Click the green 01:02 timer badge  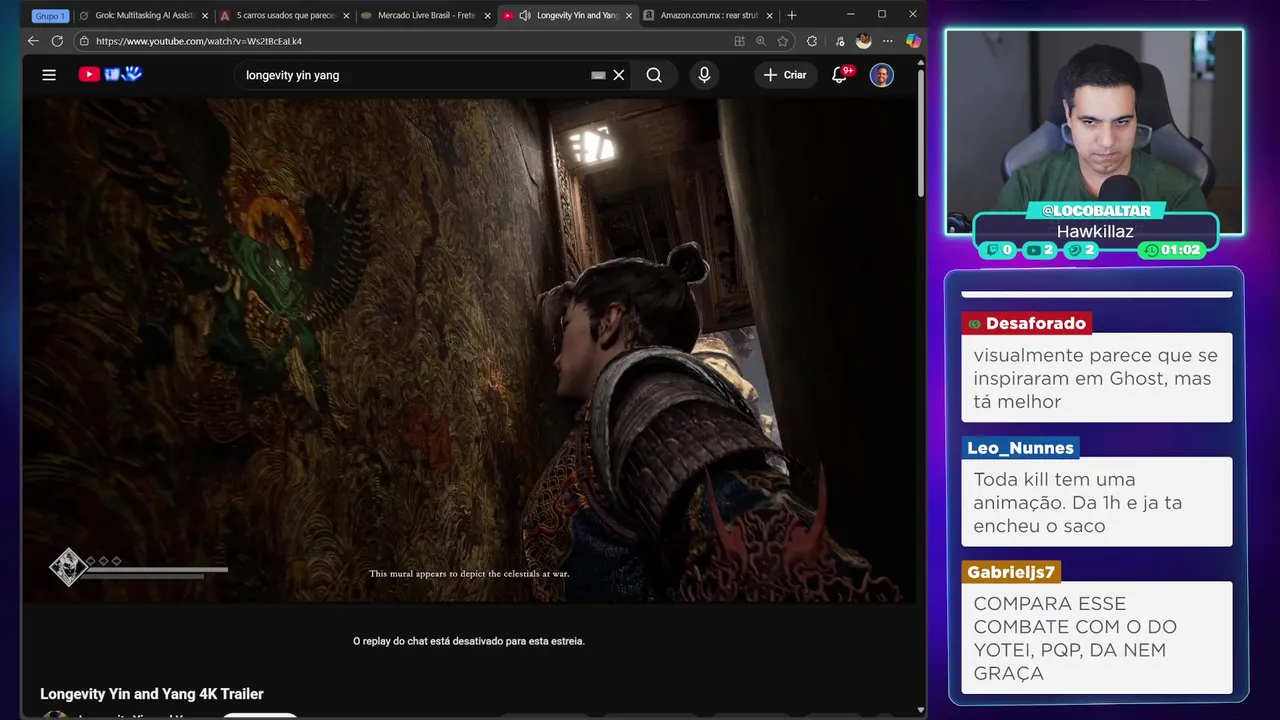1172,250
